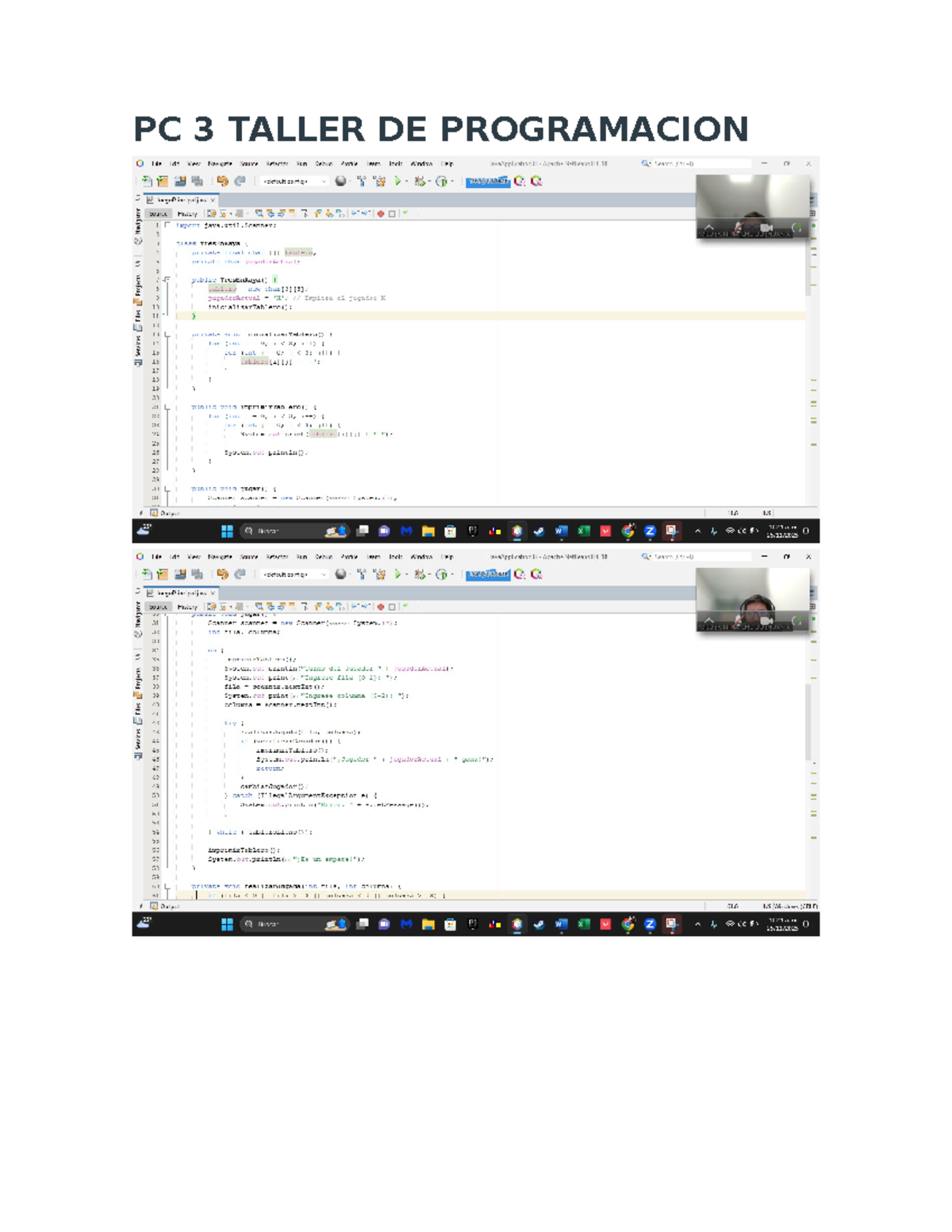Viewport: 952px width, 1232px height.
Task: Click clock and date in lower taskbar
Action: click(782, 923)
